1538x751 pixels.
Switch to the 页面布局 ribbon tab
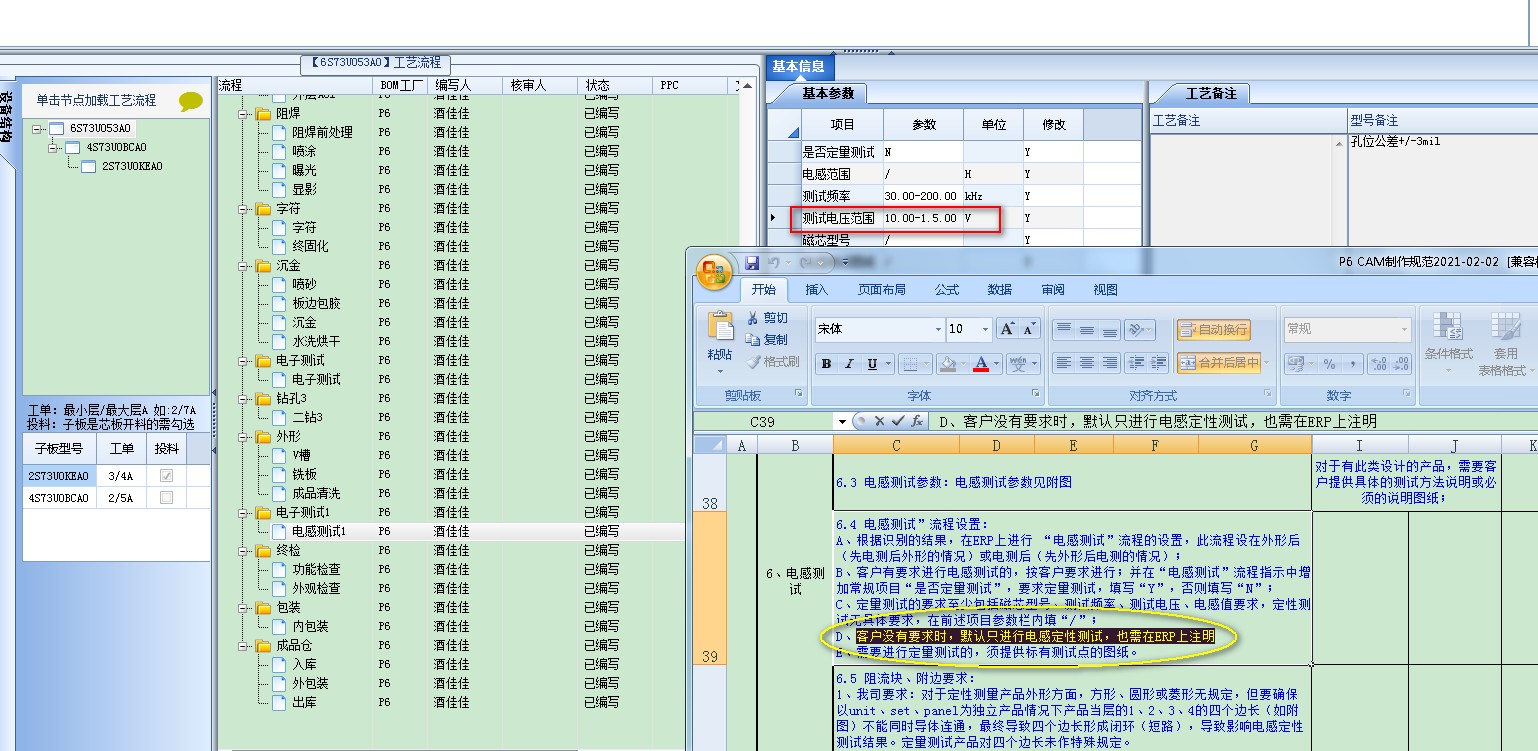[882, 290]
